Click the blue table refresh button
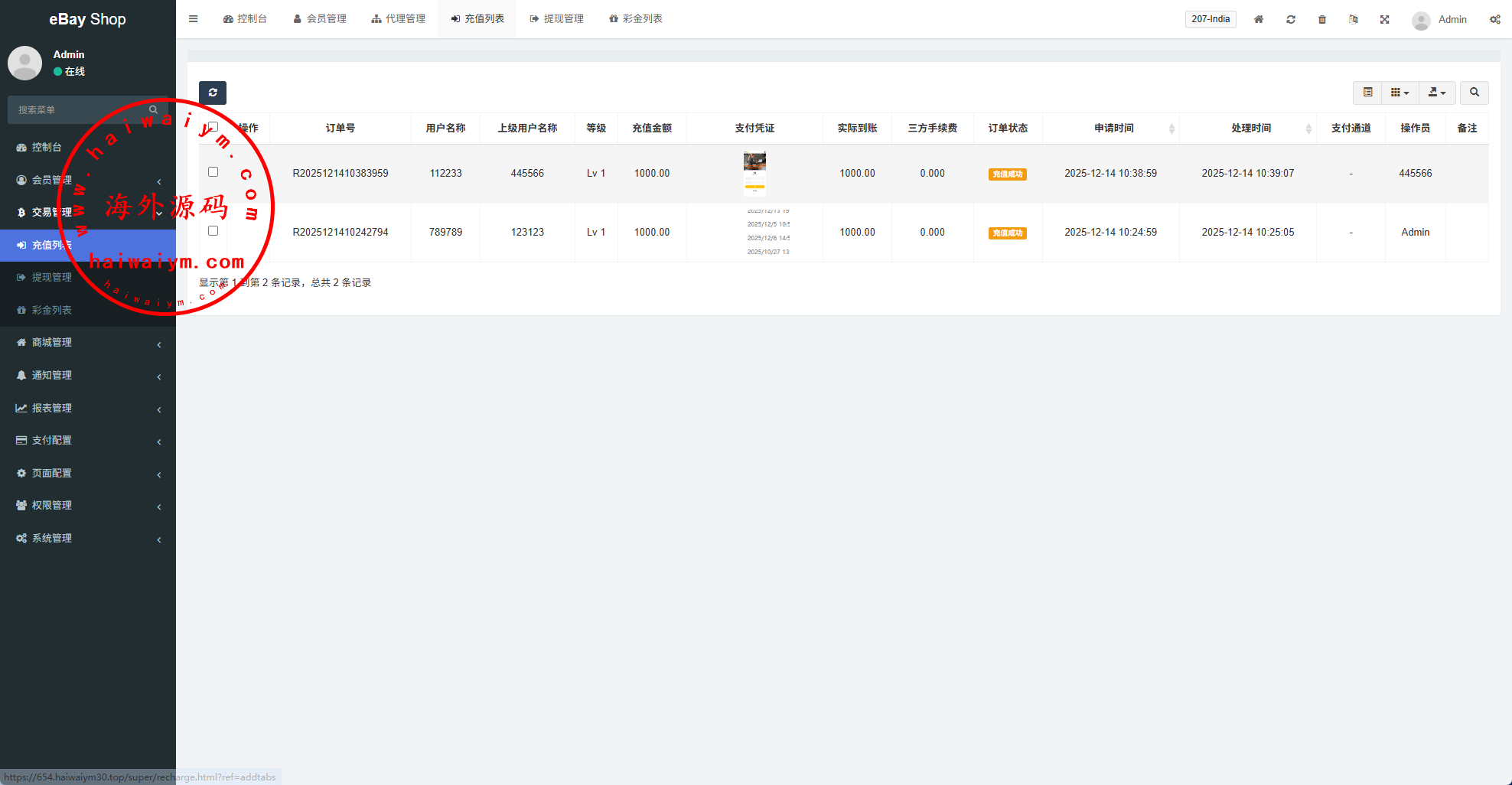This screenshot has width=1512, height=785. point(213,93)
